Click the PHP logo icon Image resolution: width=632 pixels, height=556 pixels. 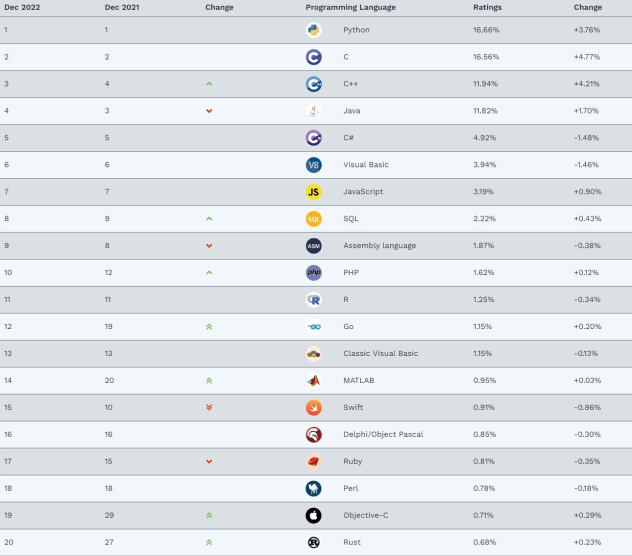tap(314, 272)
